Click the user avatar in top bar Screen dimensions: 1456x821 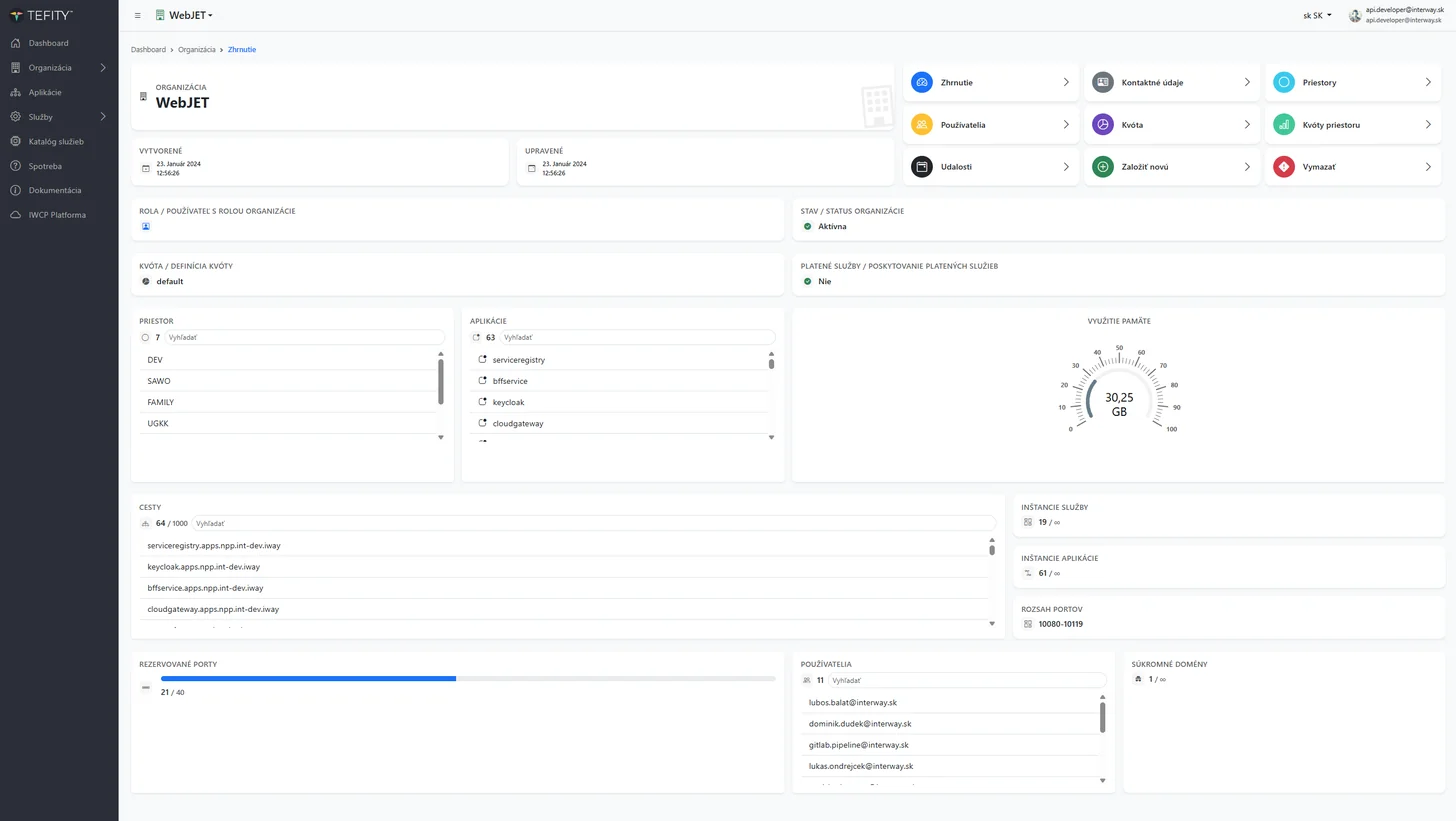(x=1355, y=15)
